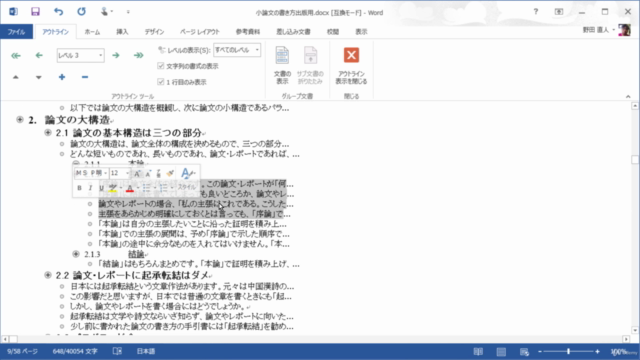Switch to the ページレイアウト tab
640x360 pixels.
tap(200, 31)
